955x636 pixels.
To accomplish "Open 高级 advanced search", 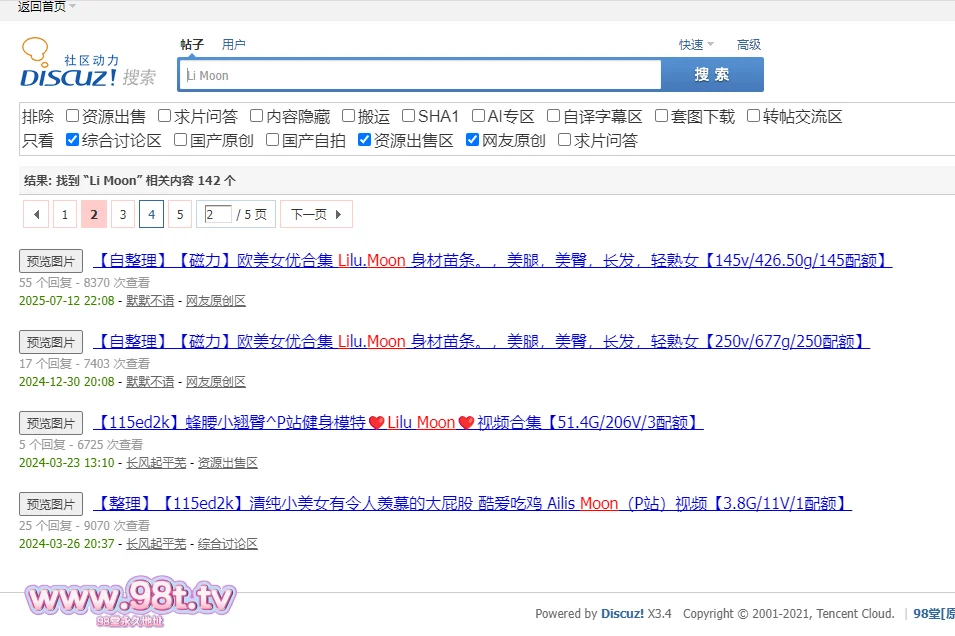I will click(x=748, y=44).
